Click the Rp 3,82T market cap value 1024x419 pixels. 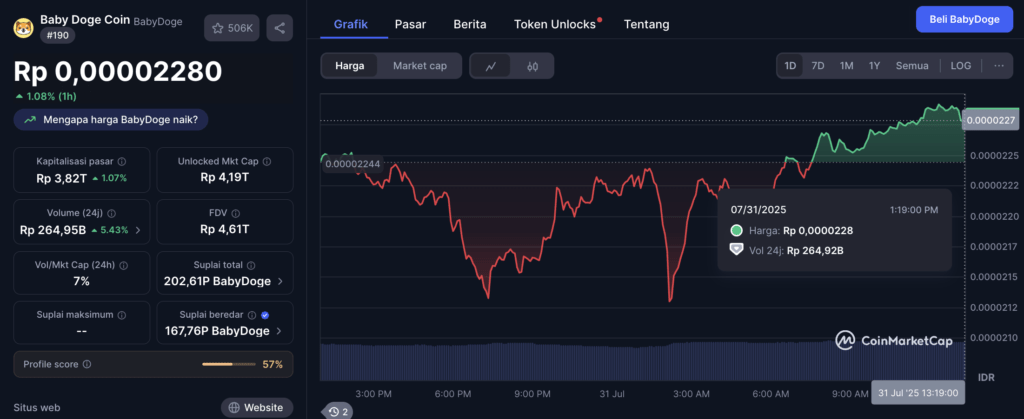pyautogui.click(x=61, y=178)
